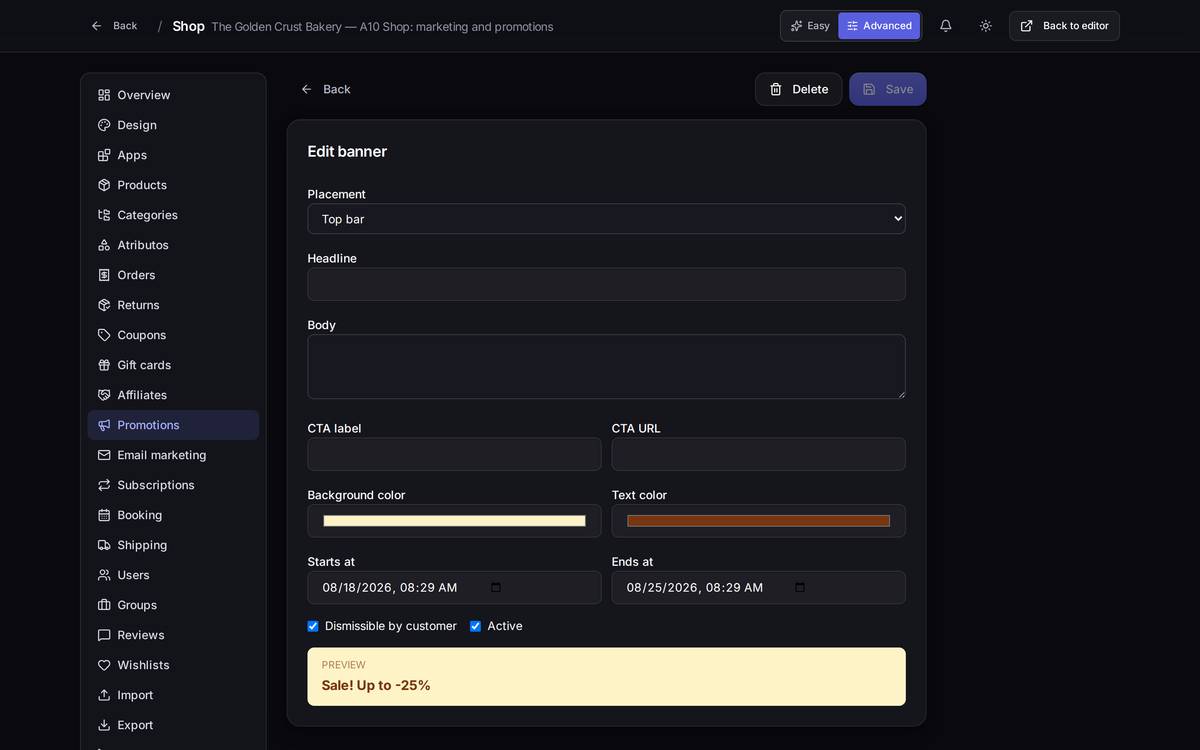Open Reviews in the sidebar
This screenshot has width=1200, height=750.
pyautogui.click(x=173, y=635)
